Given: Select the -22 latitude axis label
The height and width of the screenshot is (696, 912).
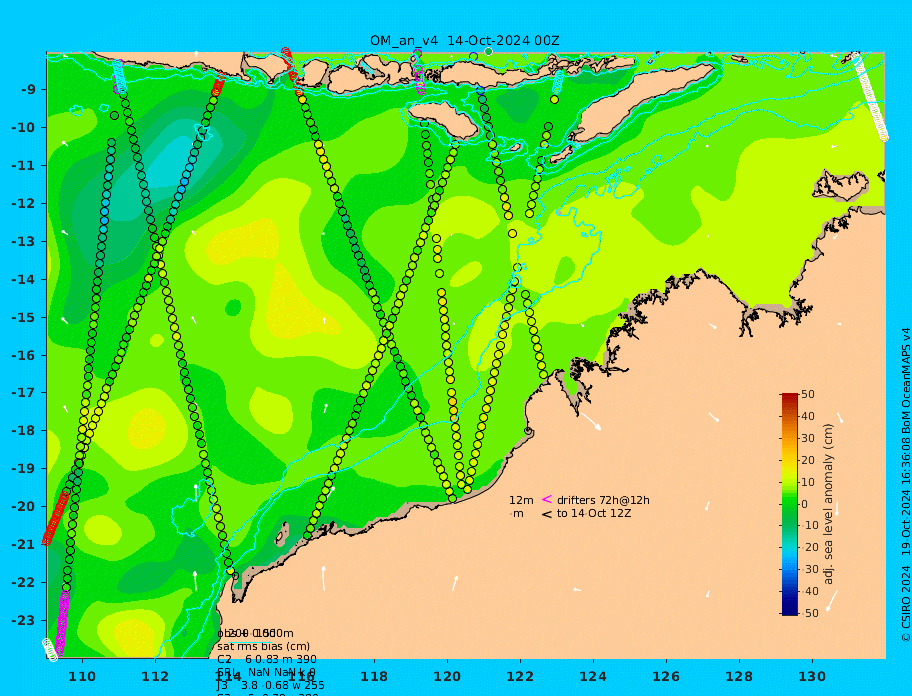Looking at the screenshot, I should [24, 583].
